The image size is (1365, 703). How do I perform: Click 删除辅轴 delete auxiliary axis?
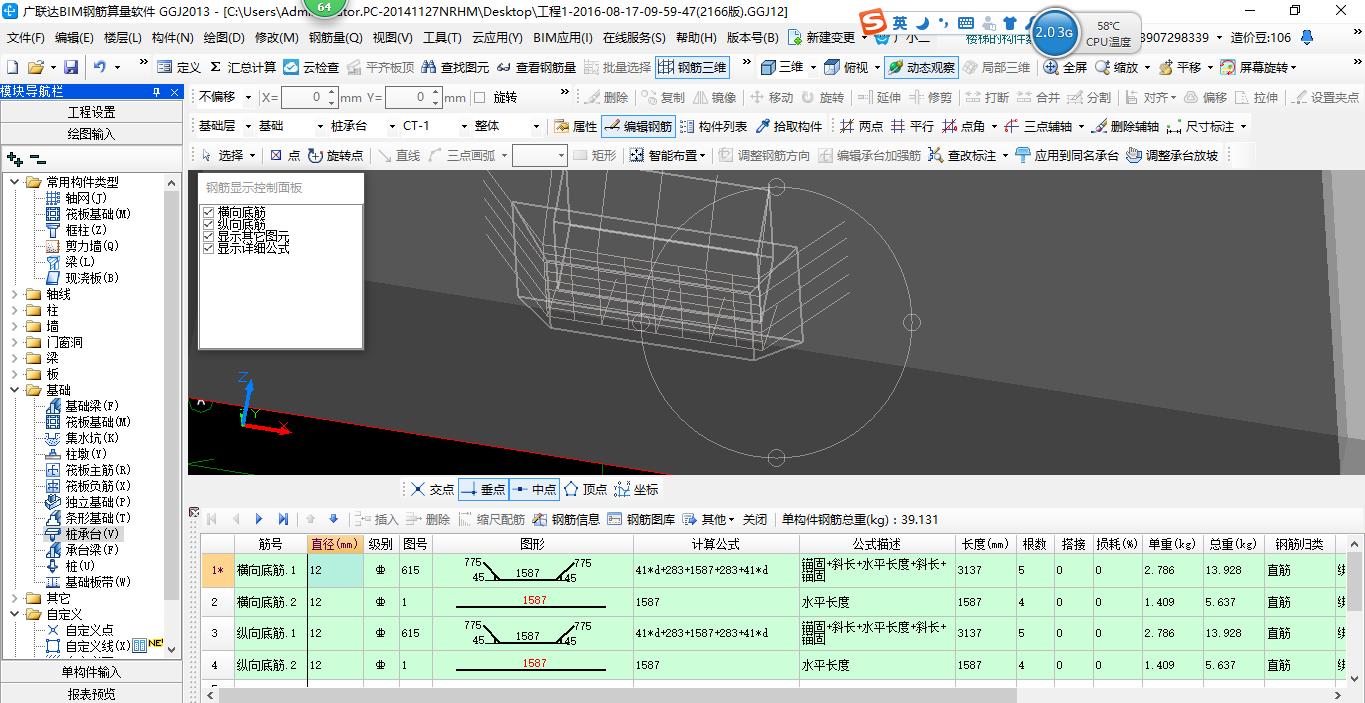1125,126
